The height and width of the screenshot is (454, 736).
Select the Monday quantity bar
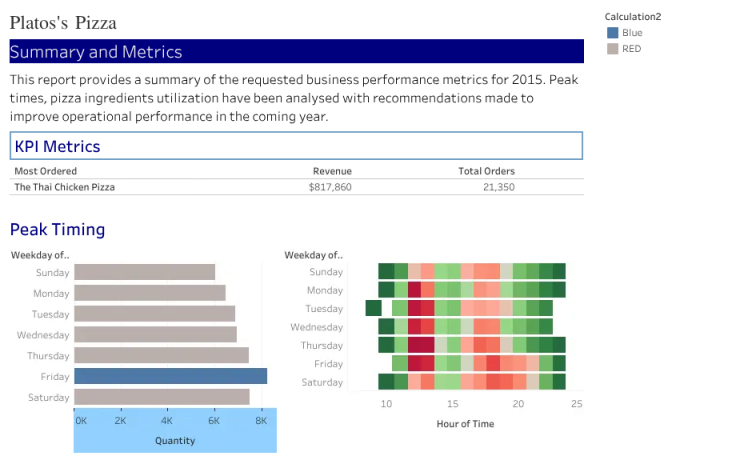pyautogui.click(x=150, y=293)
